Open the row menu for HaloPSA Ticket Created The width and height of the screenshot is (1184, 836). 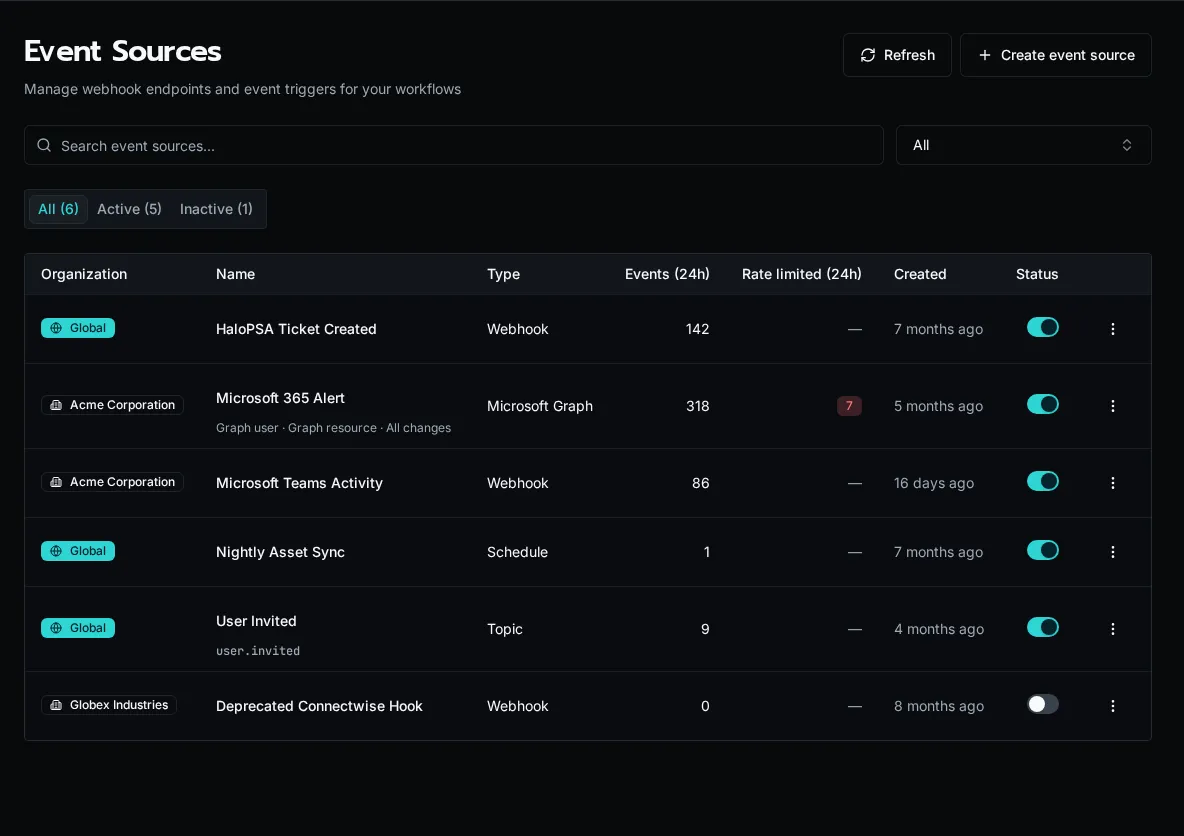tap(1112, 329)
